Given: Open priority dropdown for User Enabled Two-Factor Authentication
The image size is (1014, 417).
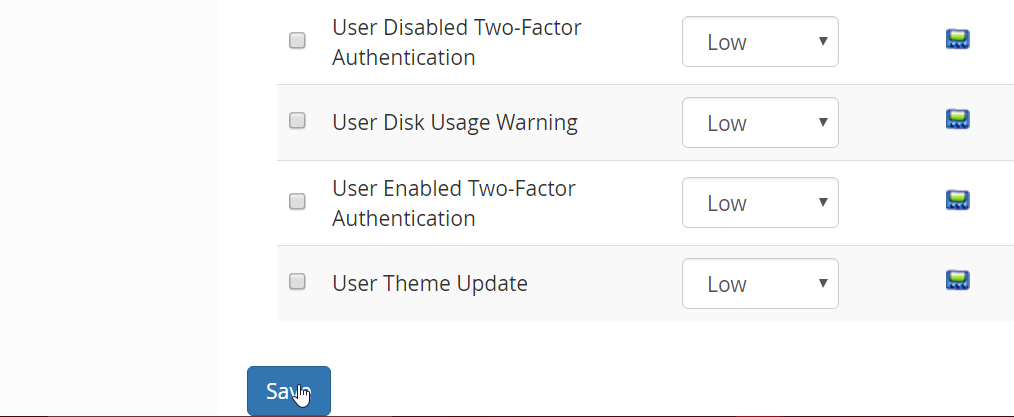Looking at the screenshot, I should [760, 203].
